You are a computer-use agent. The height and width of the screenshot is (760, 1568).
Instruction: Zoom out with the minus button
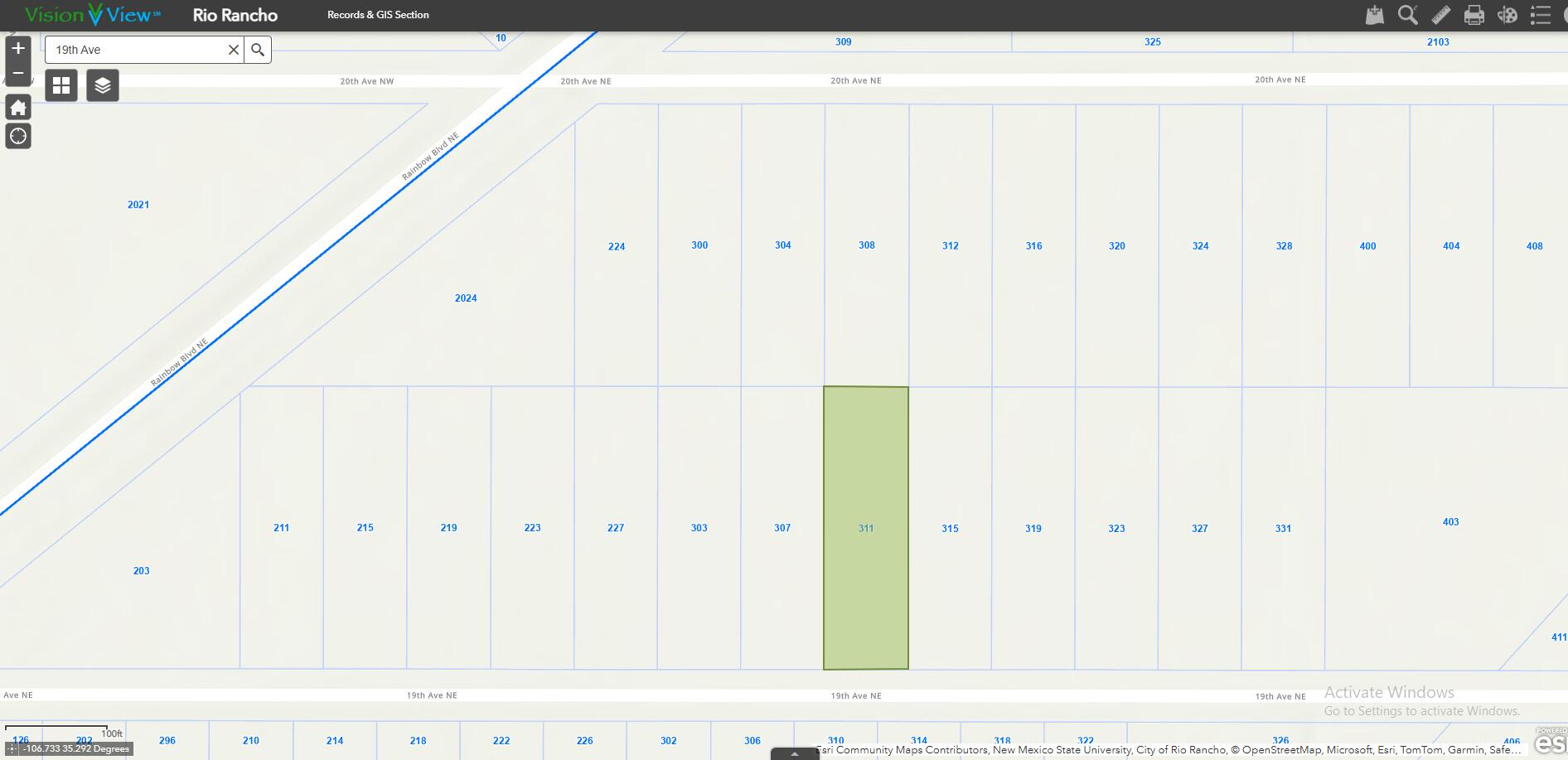[18, 74]
